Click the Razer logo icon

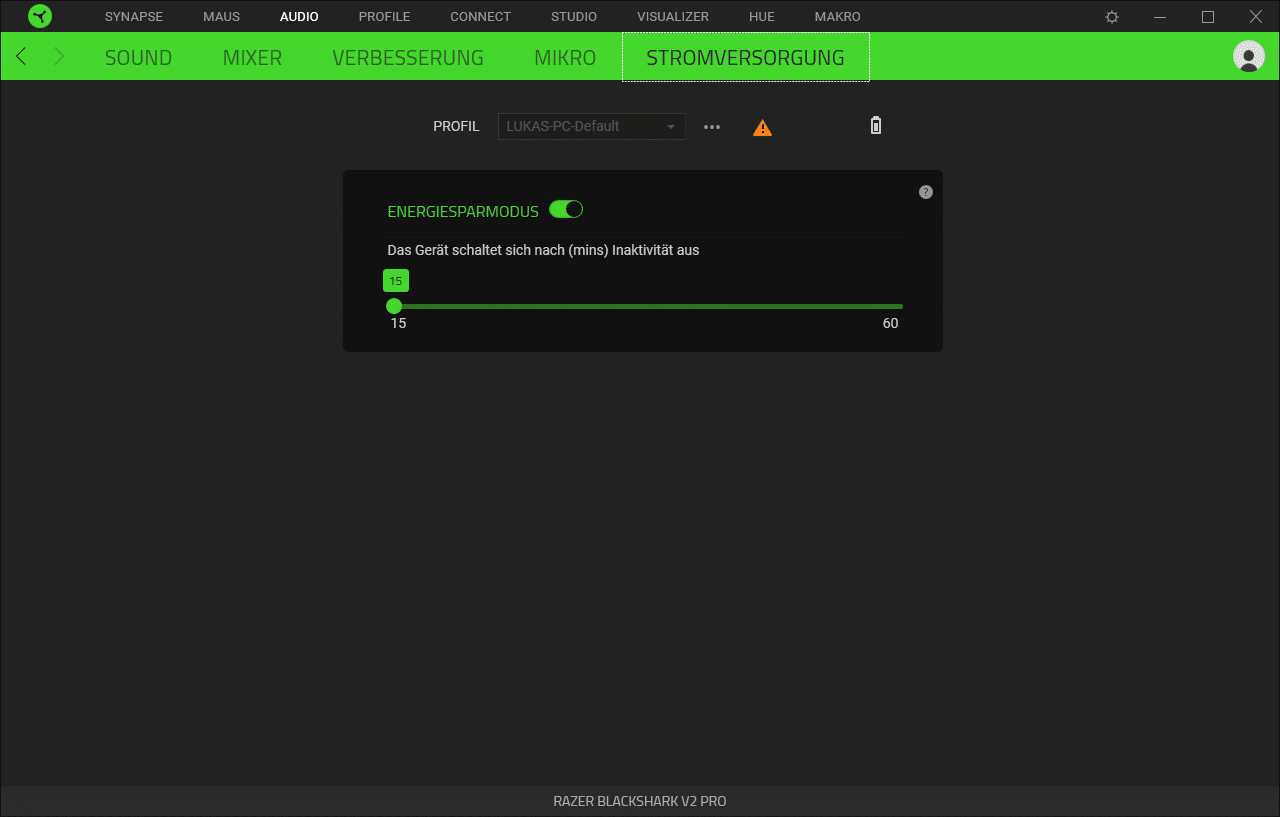tap(40, 16)
